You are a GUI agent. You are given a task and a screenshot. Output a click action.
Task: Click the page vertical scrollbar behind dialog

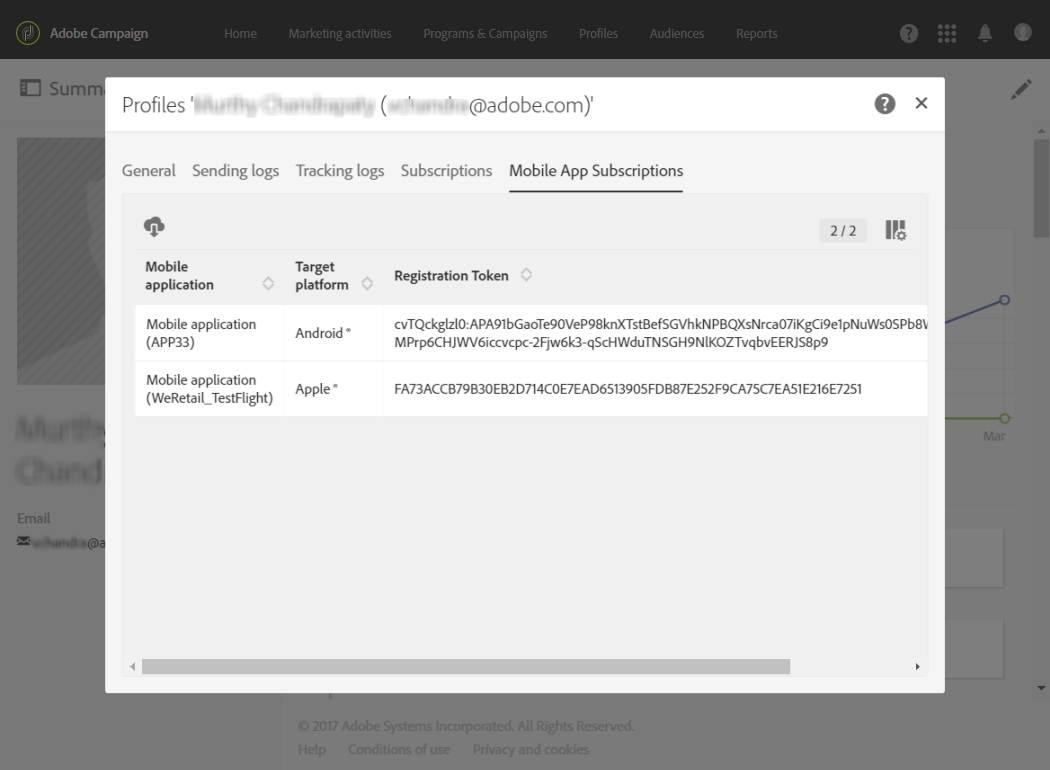click(x=1041, y=187)
